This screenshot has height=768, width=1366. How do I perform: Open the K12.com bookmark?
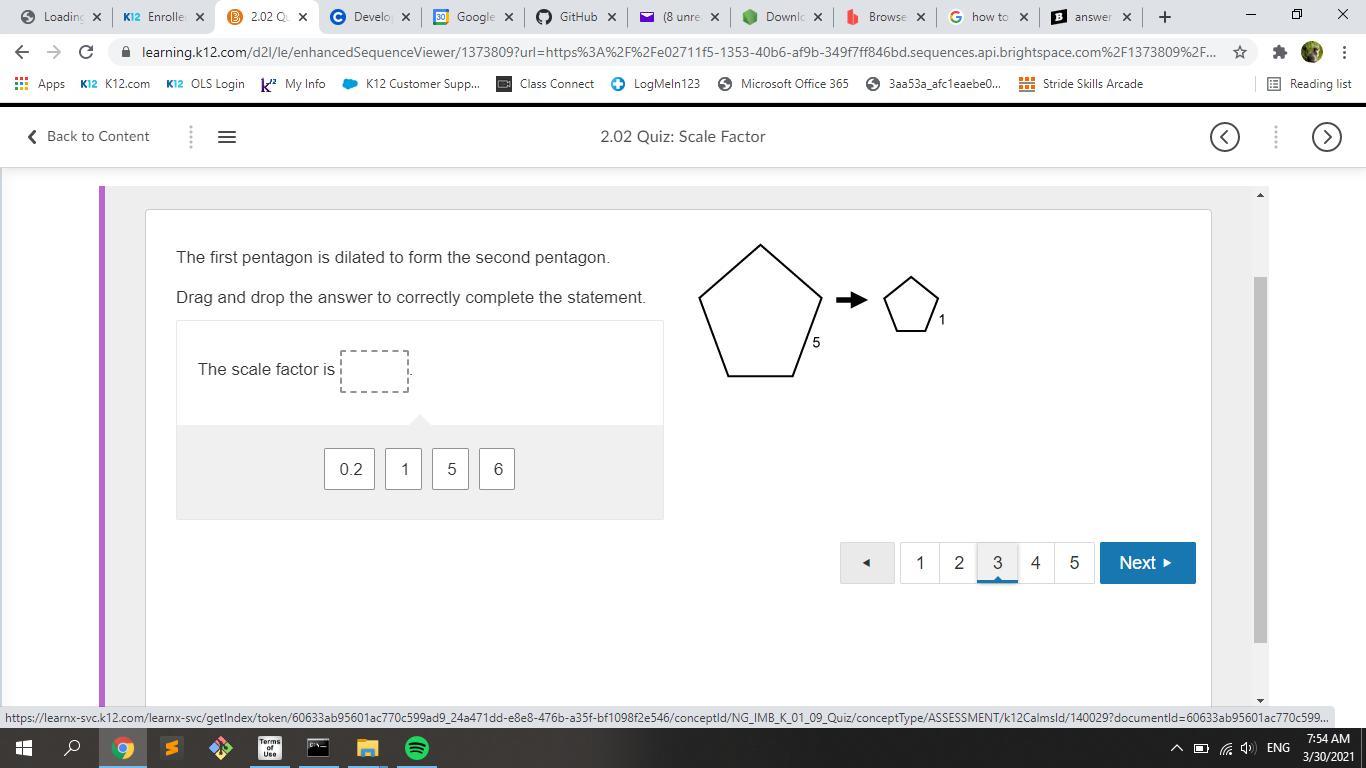[x=115, y=84]
